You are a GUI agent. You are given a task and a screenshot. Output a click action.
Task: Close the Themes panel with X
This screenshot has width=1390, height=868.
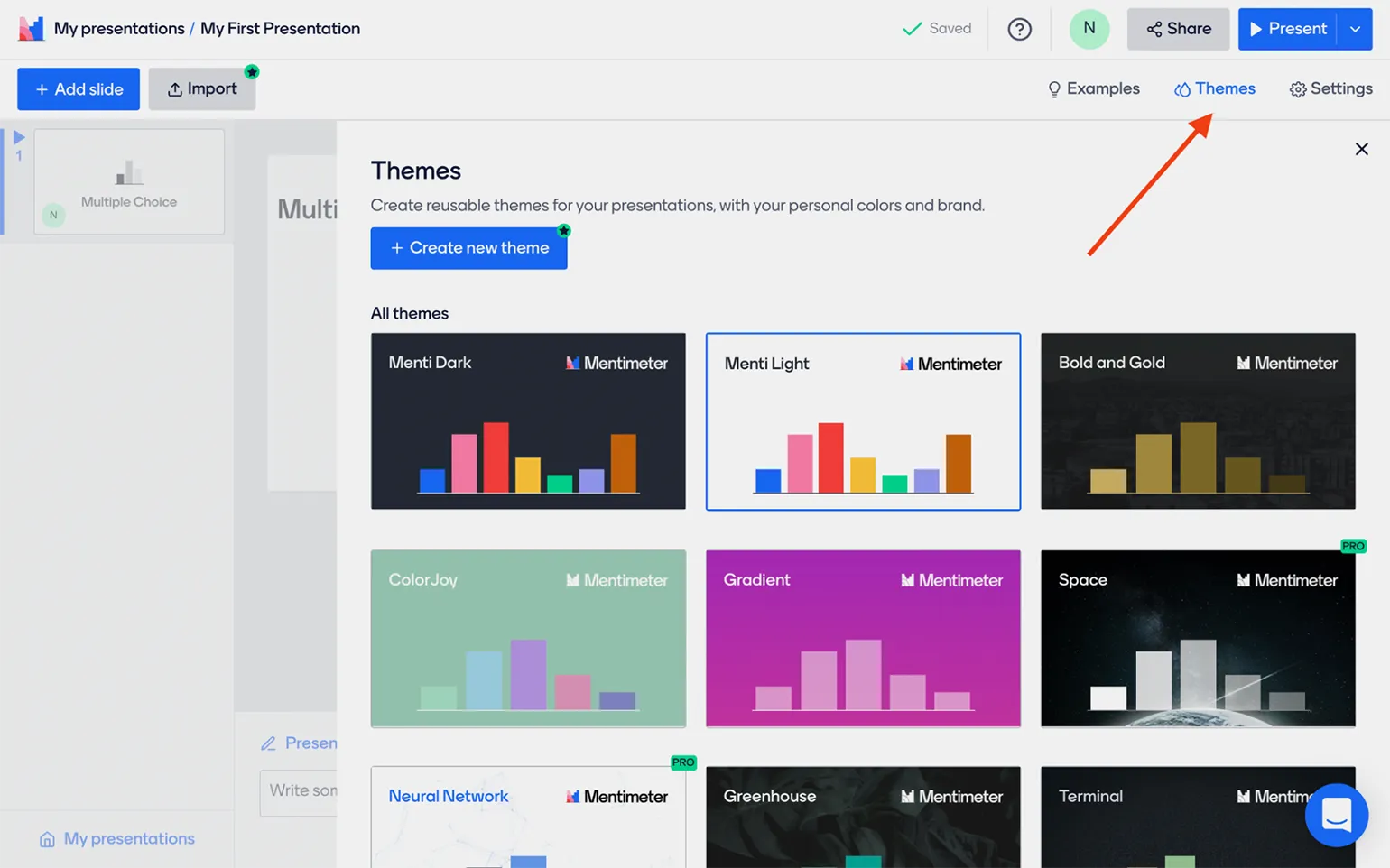(1361, 149)
